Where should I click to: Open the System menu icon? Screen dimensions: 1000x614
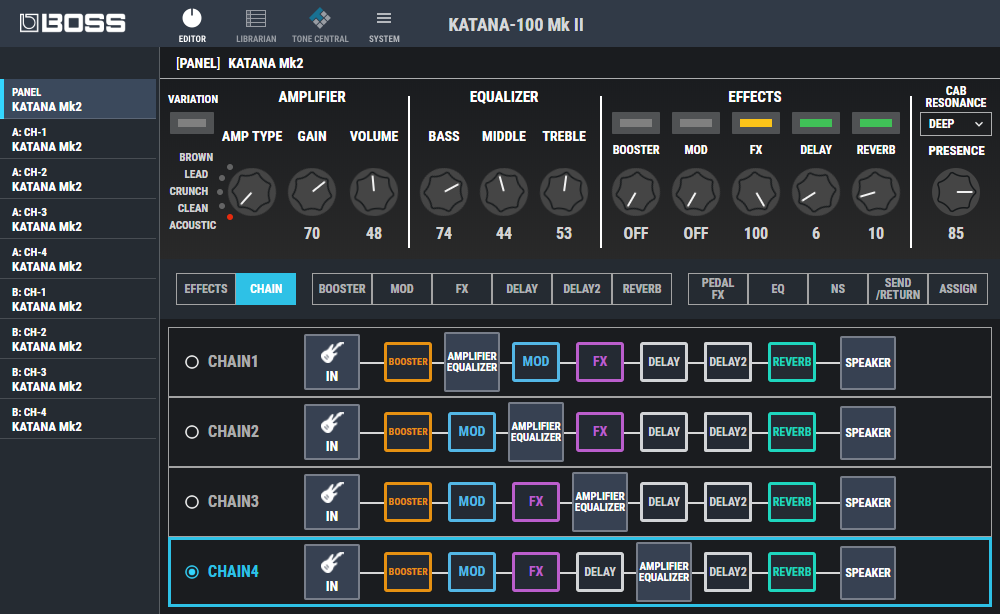point(384,26)
